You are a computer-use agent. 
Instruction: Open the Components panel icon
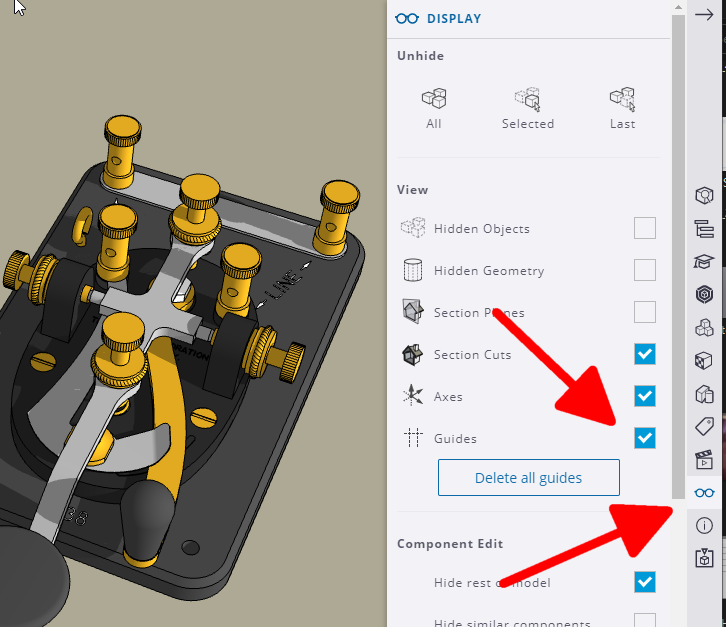704,328
